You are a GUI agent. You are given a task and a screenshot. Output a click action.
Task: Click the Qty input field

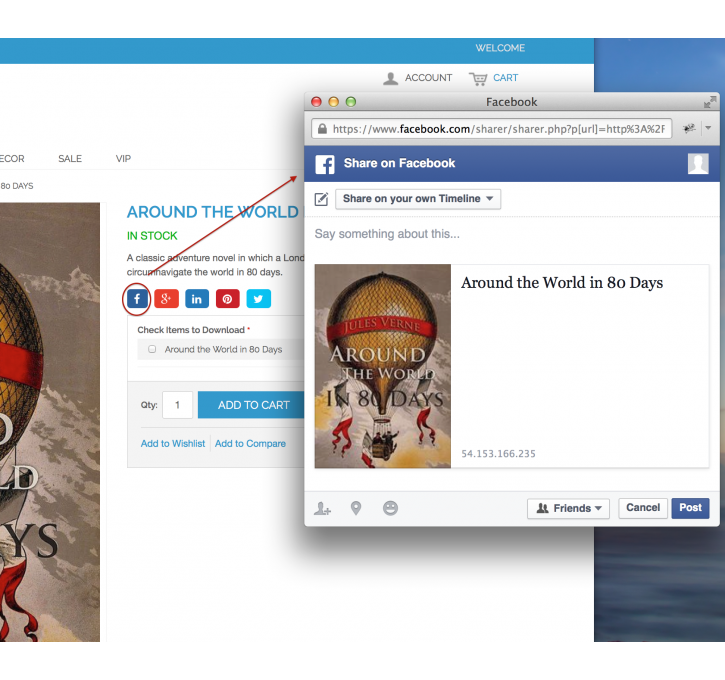[178, 405]
